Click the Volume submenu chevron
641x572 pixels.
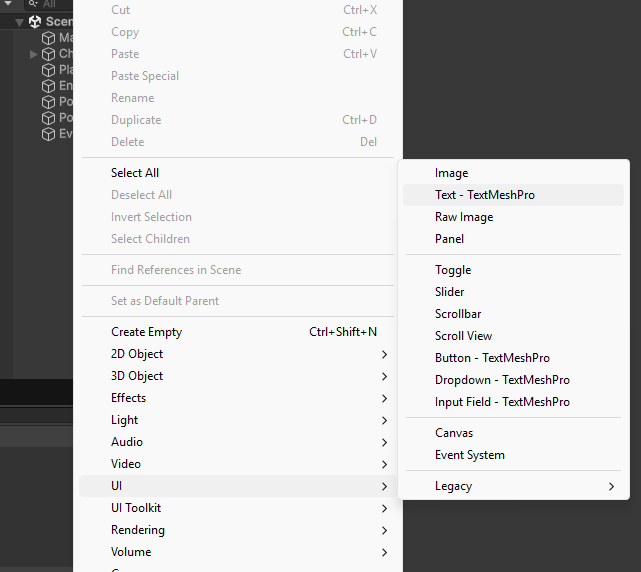(384, 553)
